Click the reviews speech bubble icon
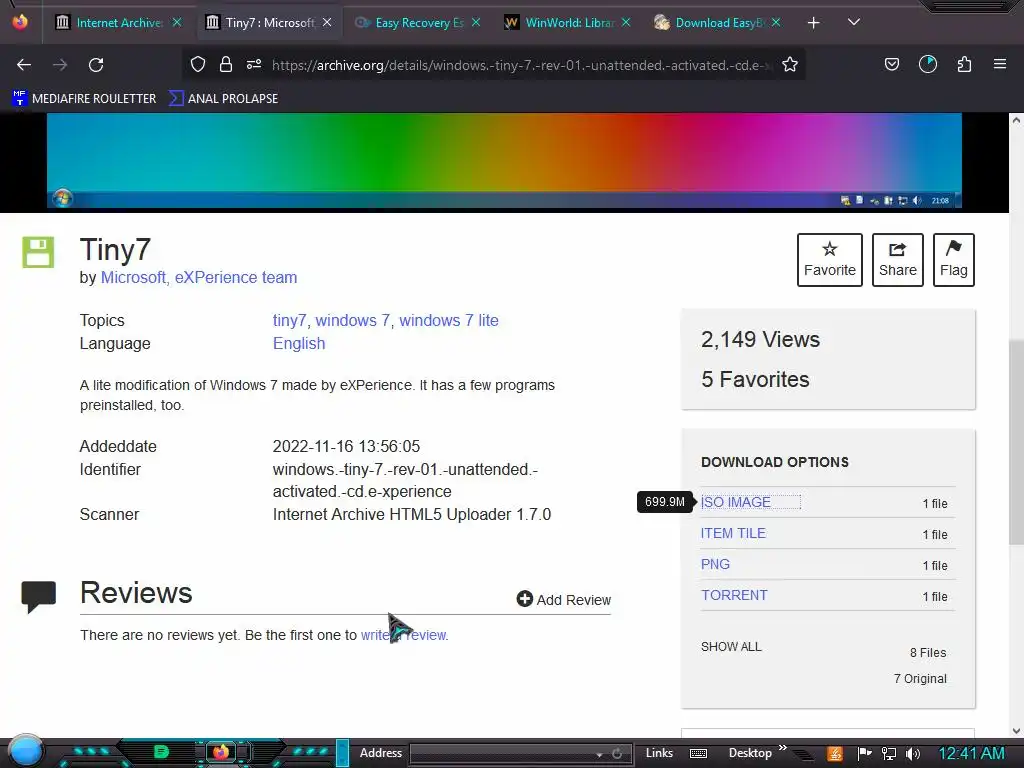This screenshot has width=1024, height=768. 39,596
